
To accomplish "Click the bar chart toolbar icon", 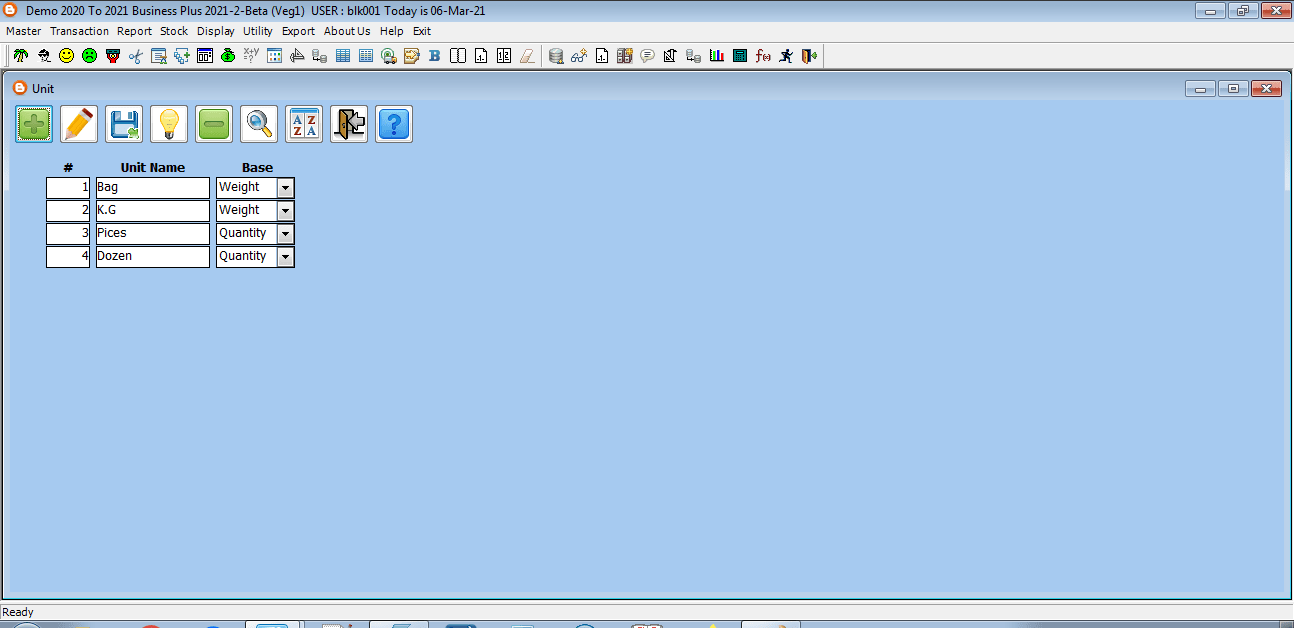I will click(x=716, y=56).
